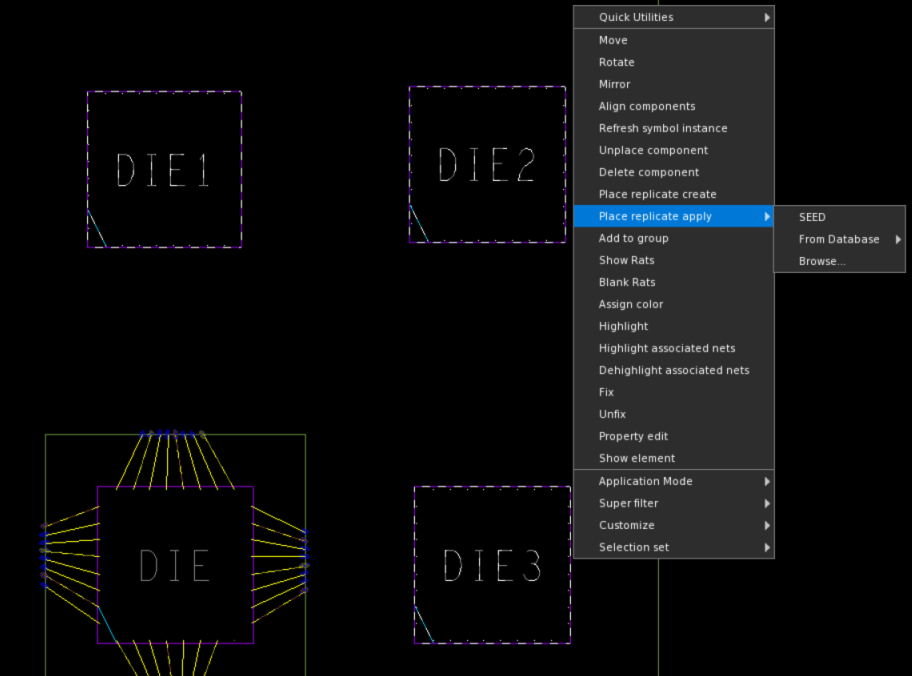Select Align components option
Viewport: 912px width, 676px height.
pyautogui.click(x=646, y=106)
